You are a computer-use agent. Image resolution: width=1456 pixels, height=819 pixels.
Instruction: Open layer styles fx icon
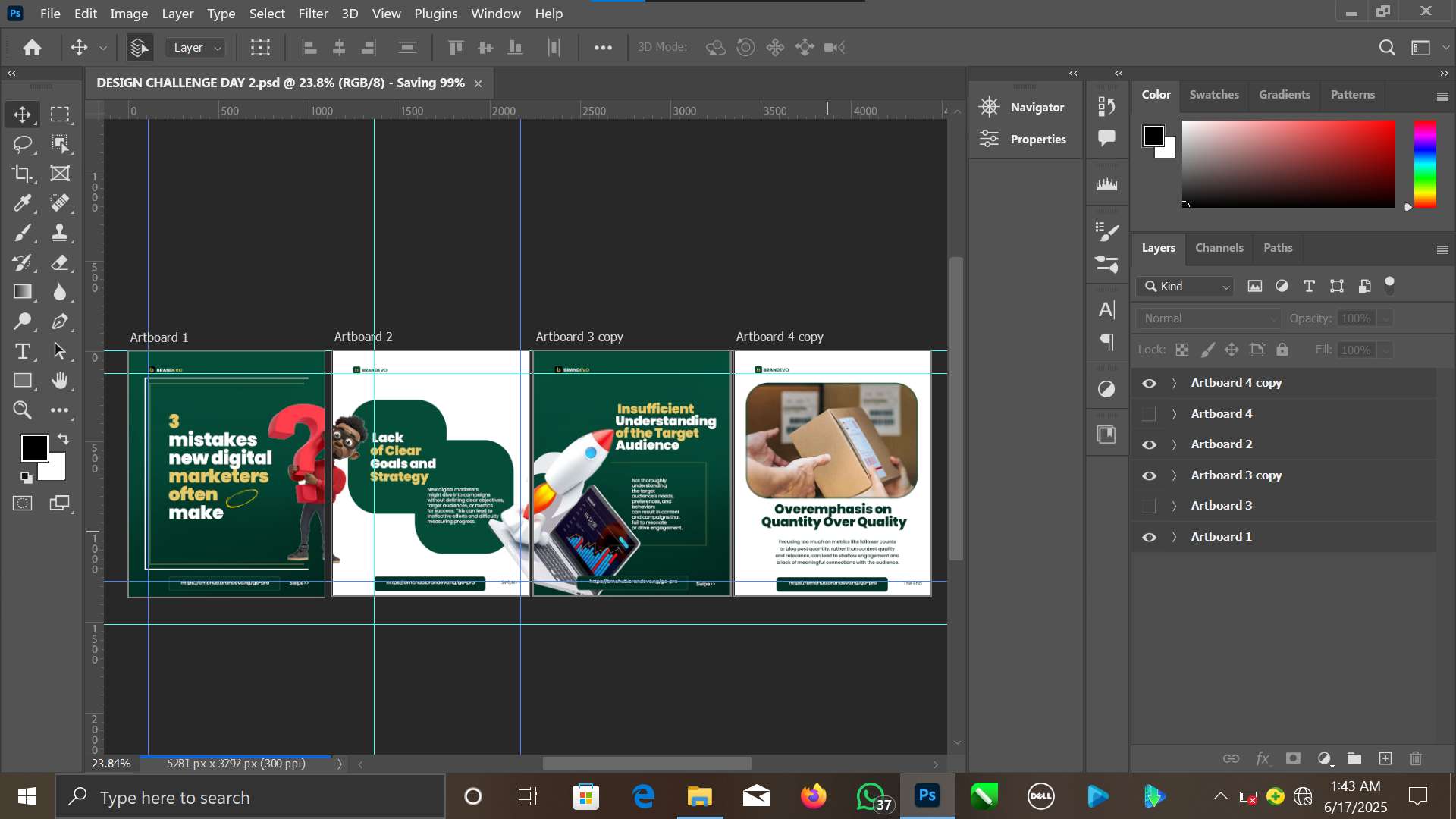click(1263, 758)
